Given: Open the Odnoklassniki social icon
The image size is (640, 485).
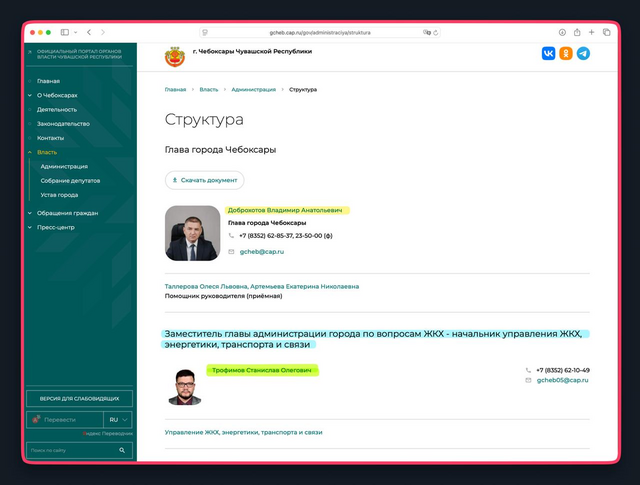Looking at the screenshot, I should [566, 54].
